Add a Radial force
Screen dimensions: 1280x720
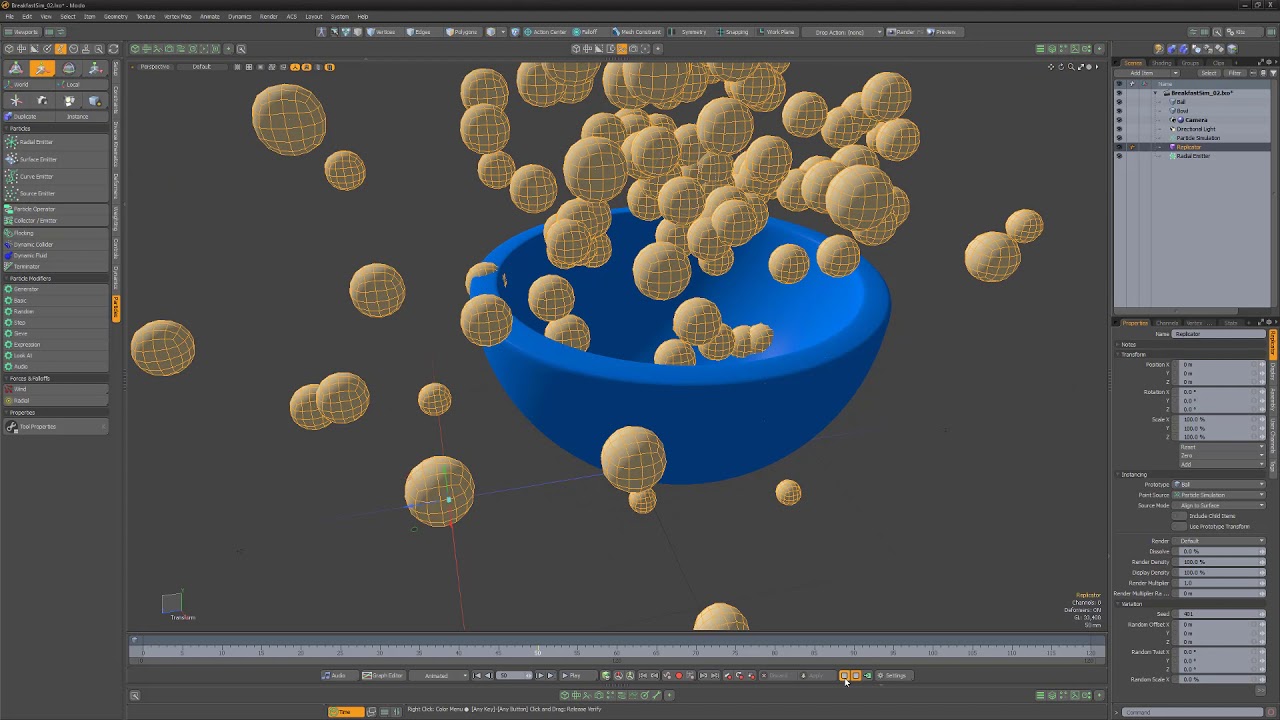tap(55, 400)
